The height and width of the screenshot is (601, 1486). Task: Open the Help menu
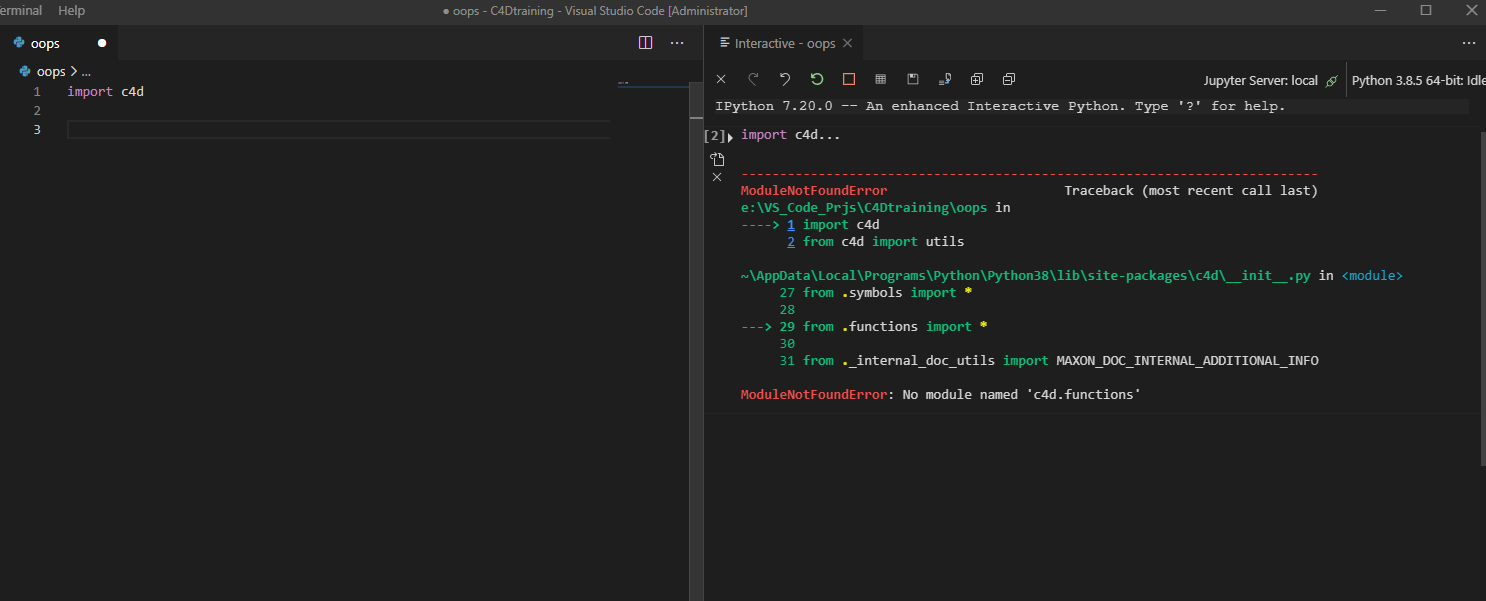tap(72, 10)
